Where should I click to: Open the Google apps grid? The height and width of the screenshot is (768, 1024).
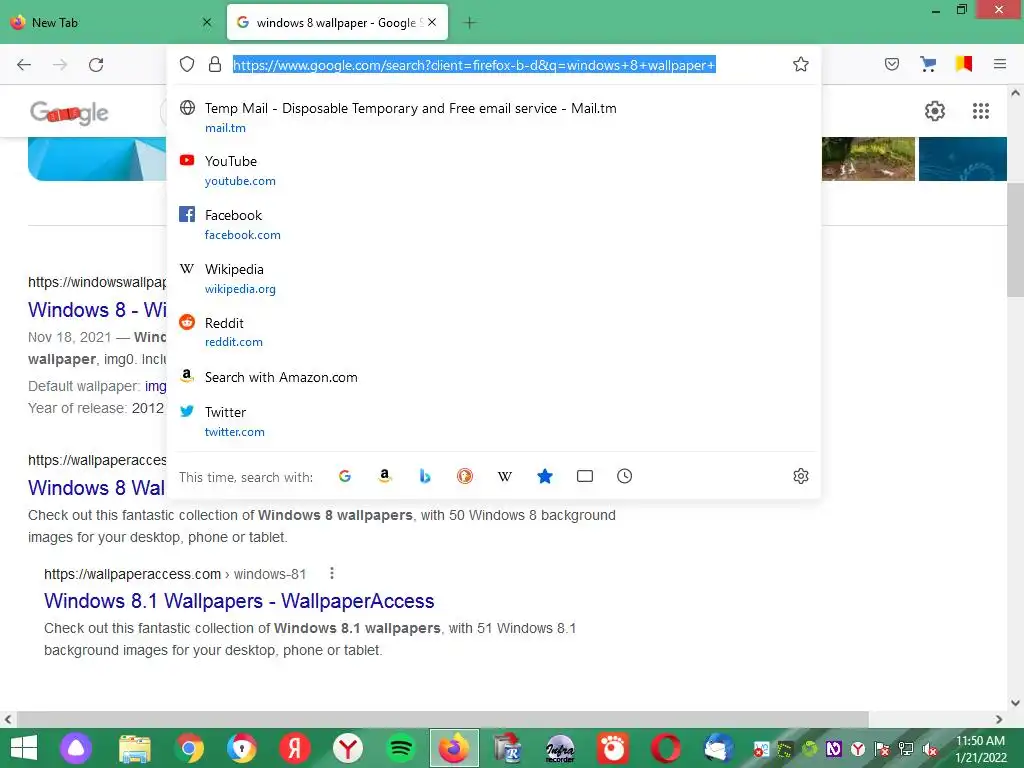[x=981, y=111]
